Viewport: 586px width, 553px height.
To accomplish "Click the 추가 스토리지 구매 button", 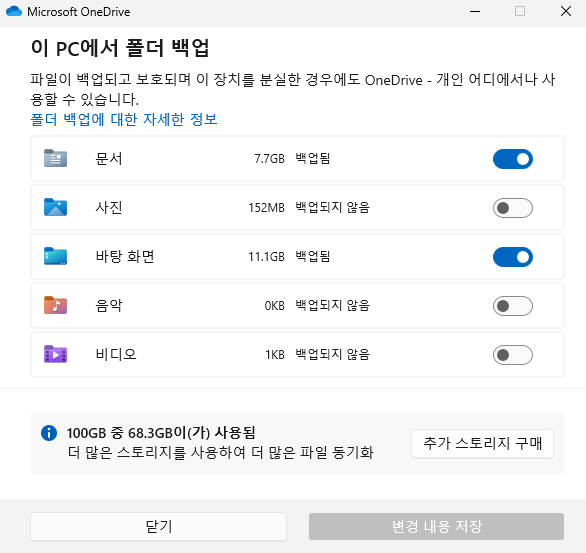I will tap(482, 444).
